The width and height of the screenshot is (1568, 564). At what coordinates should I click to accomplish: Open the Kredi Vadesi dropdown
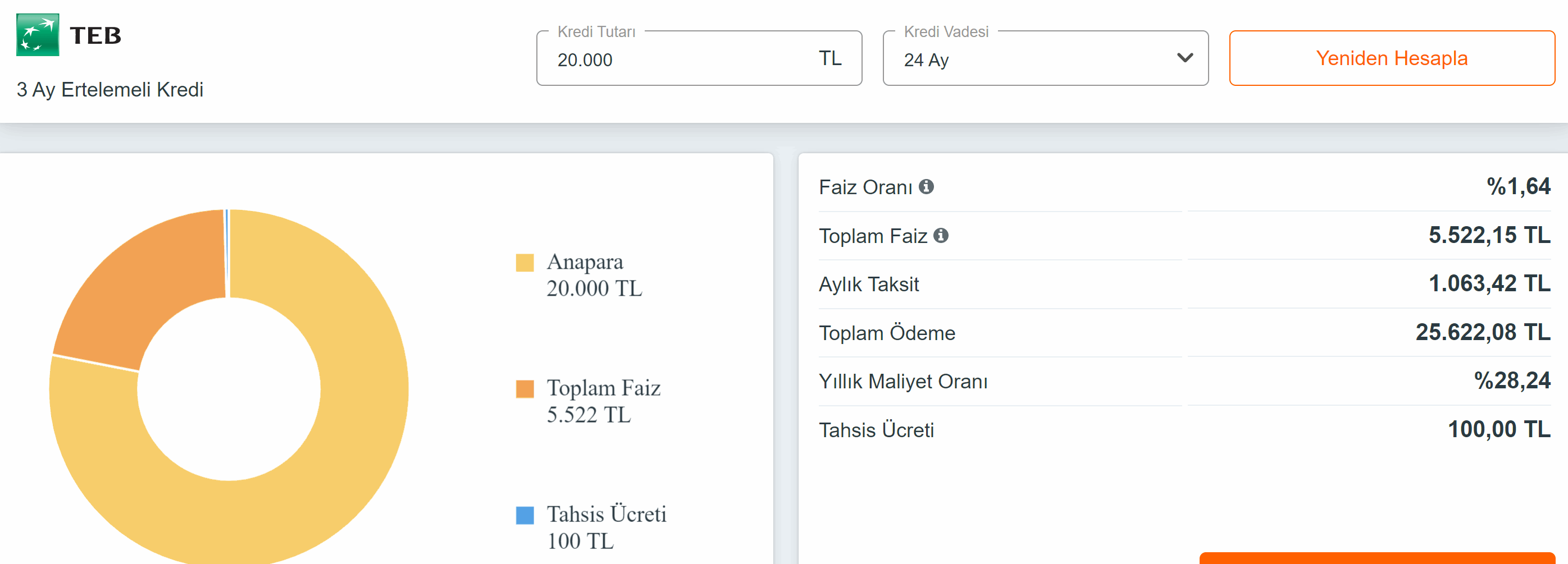click(1045, 58)
